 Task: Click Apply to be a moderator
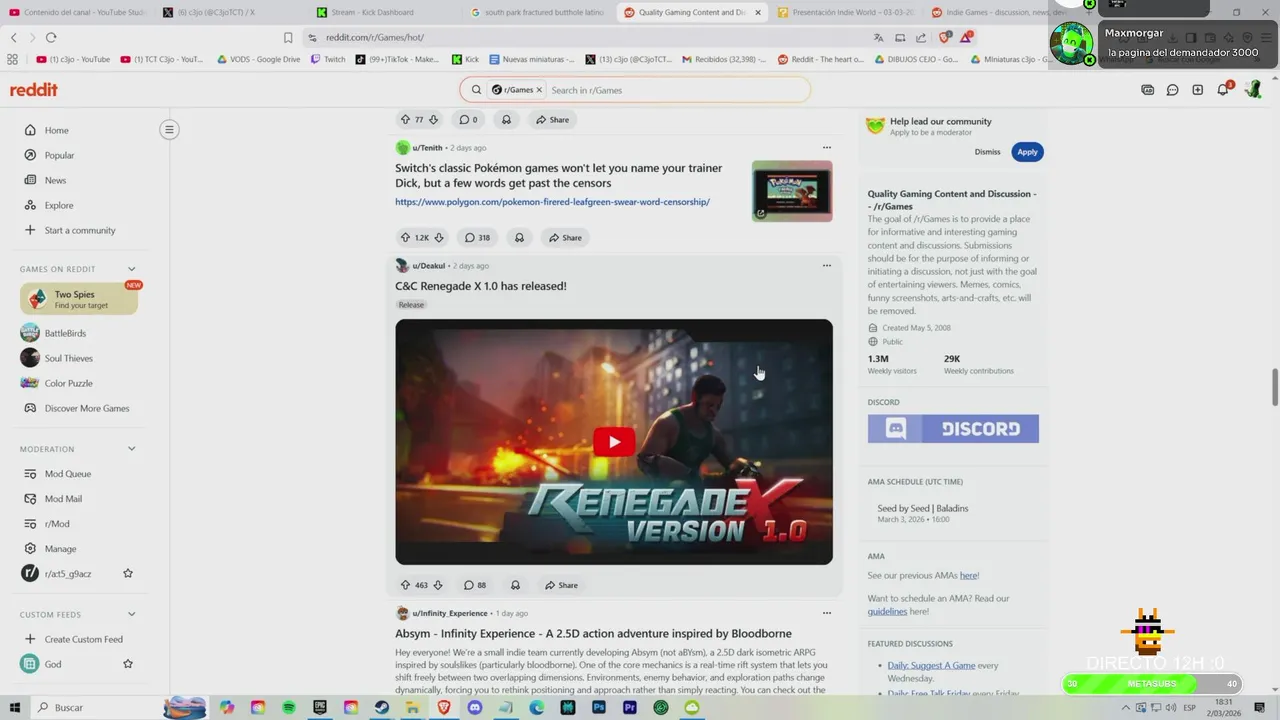click(x=1027, y=152)
